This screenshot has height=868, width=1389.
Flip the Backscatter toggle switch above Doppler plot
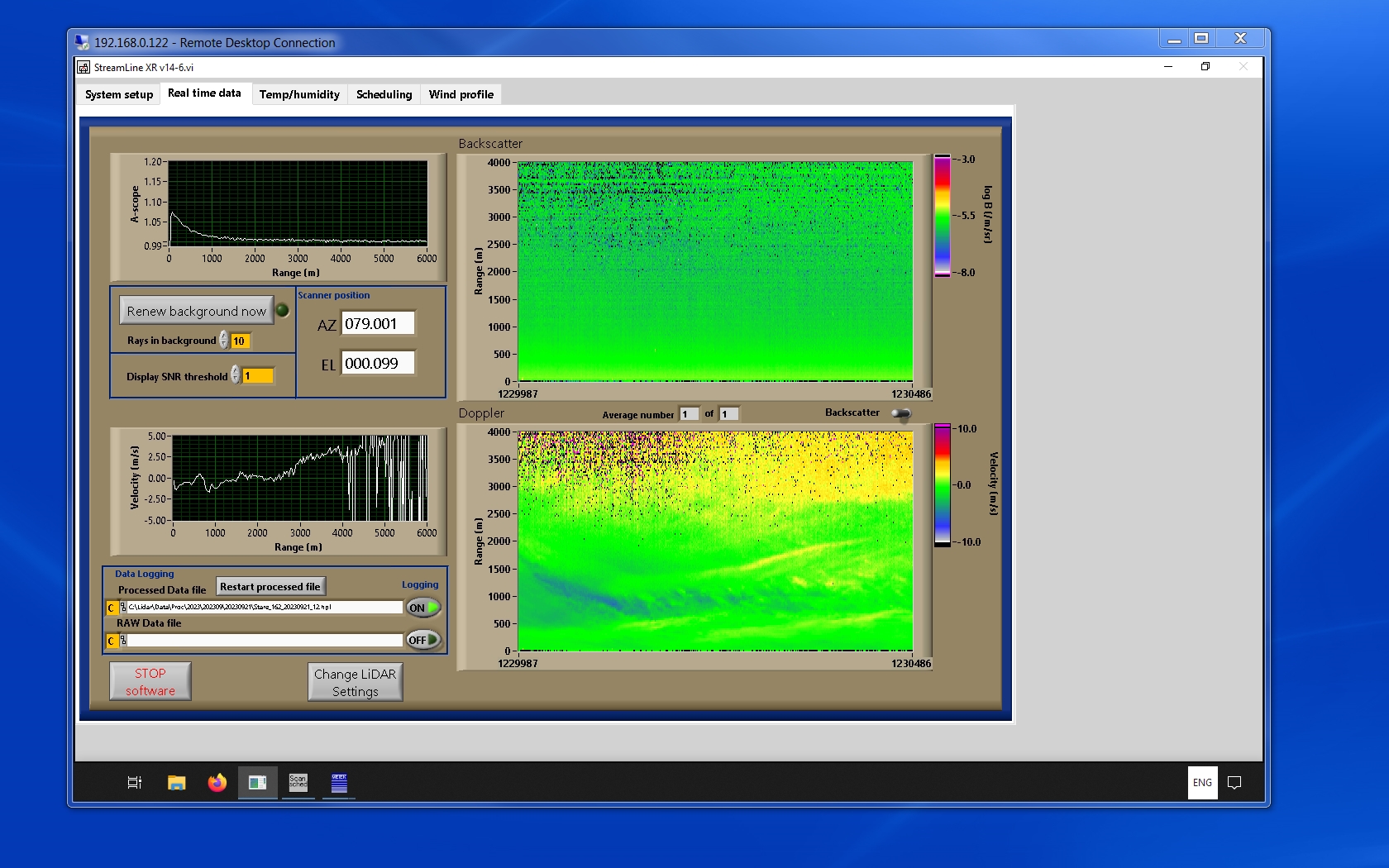coord(901,413)
